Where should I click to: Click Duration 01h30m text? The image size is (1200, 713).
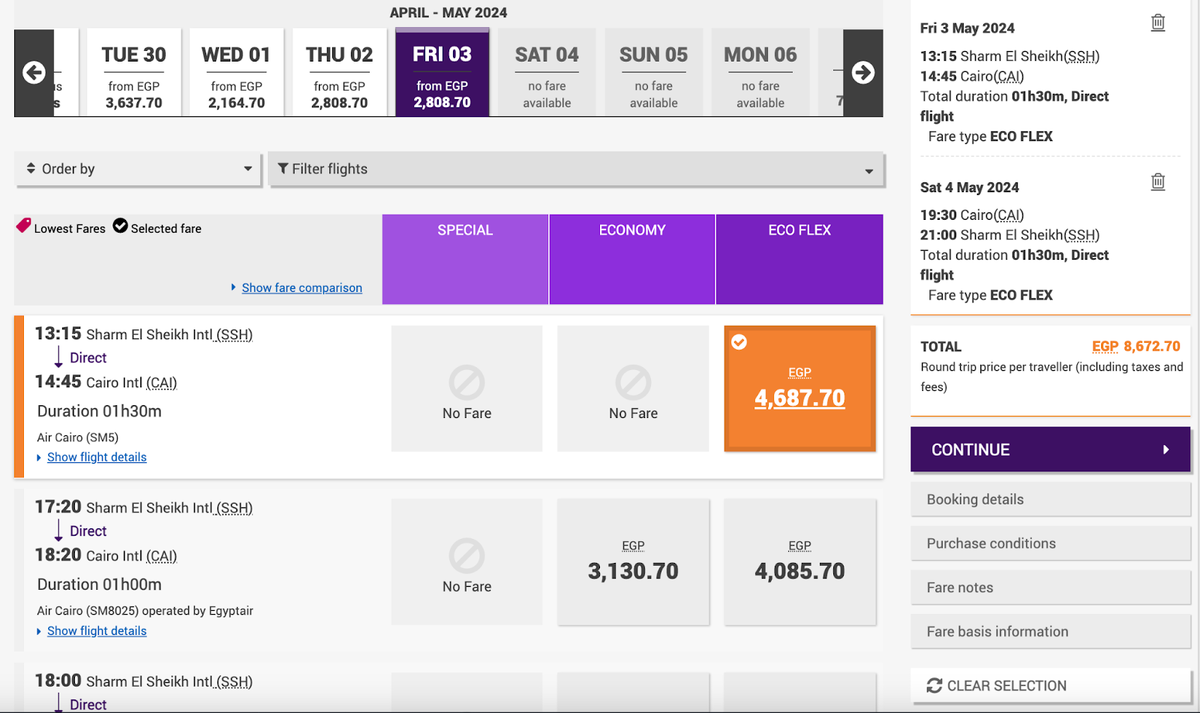[x=99, y=411]
